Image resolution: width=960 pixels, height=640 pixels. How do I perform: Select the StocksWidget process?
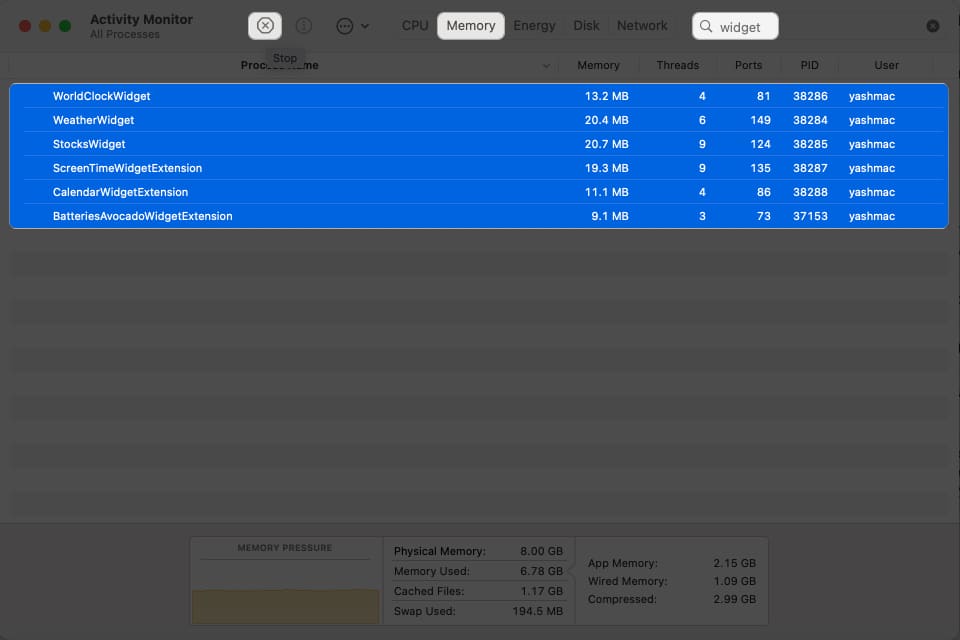click(x=479, y=144)
